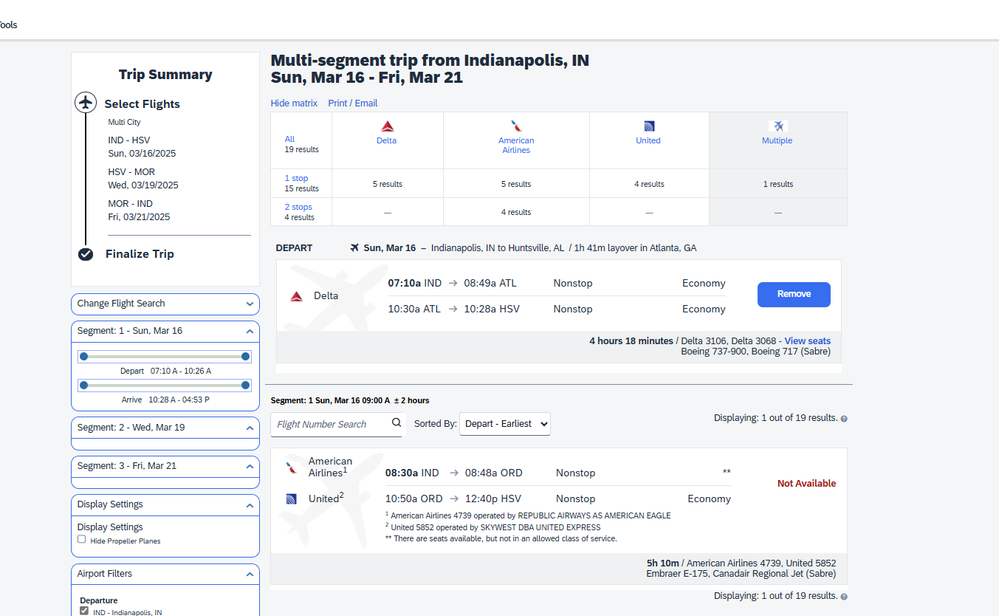The width and height of the screenshot is (999, 616).
Task: Click the right handle of the Arrive time slider
Action: pyautogui.click(x=245, y=385)
